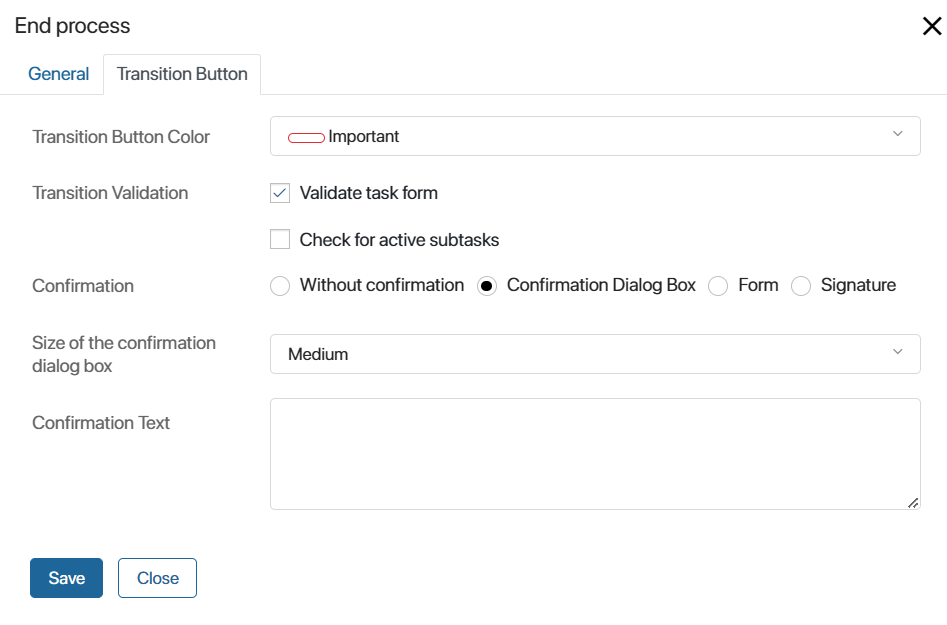Click the Important option text in color selector
Viewport: 947px width, 625px height.
(x=364, y=136)
